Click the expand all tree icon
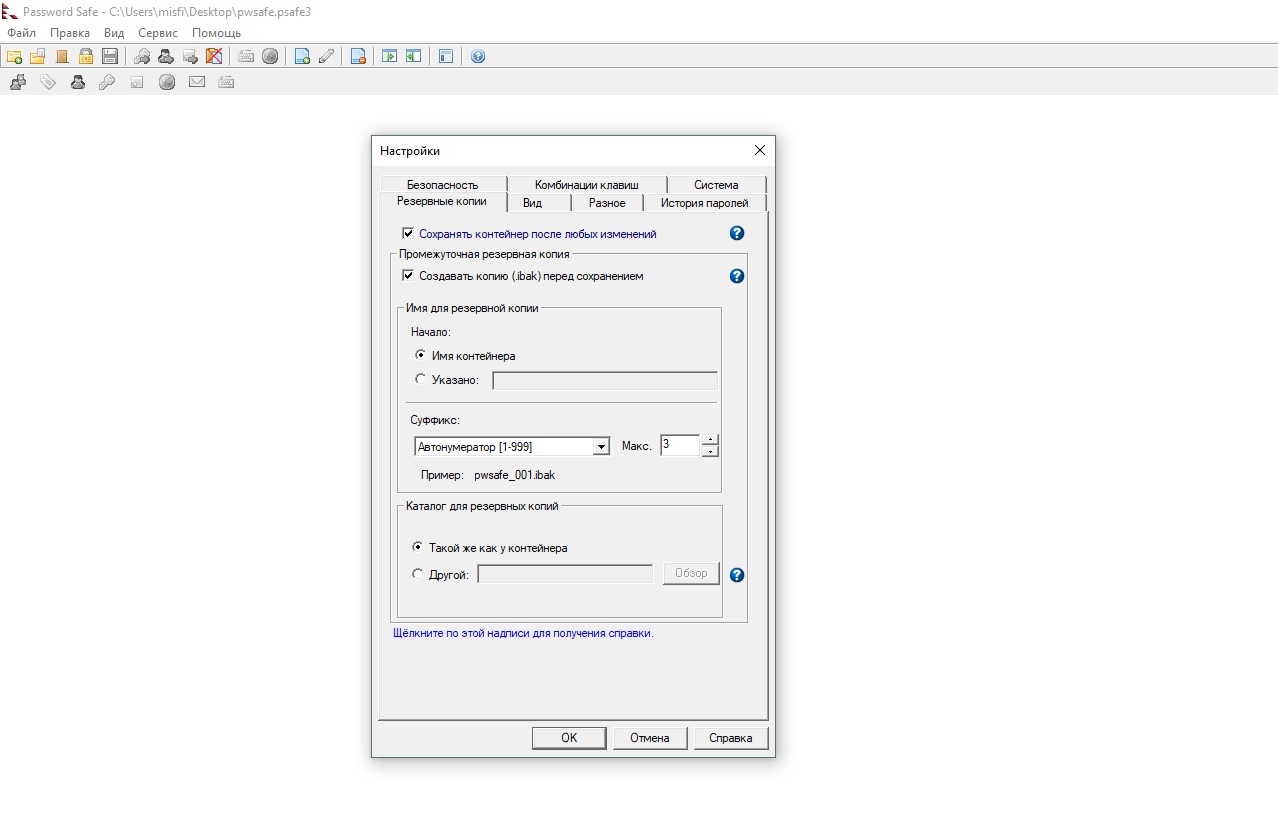This screenshot has height=816, width=1278. pyautogui.click(x=390, y=56)
